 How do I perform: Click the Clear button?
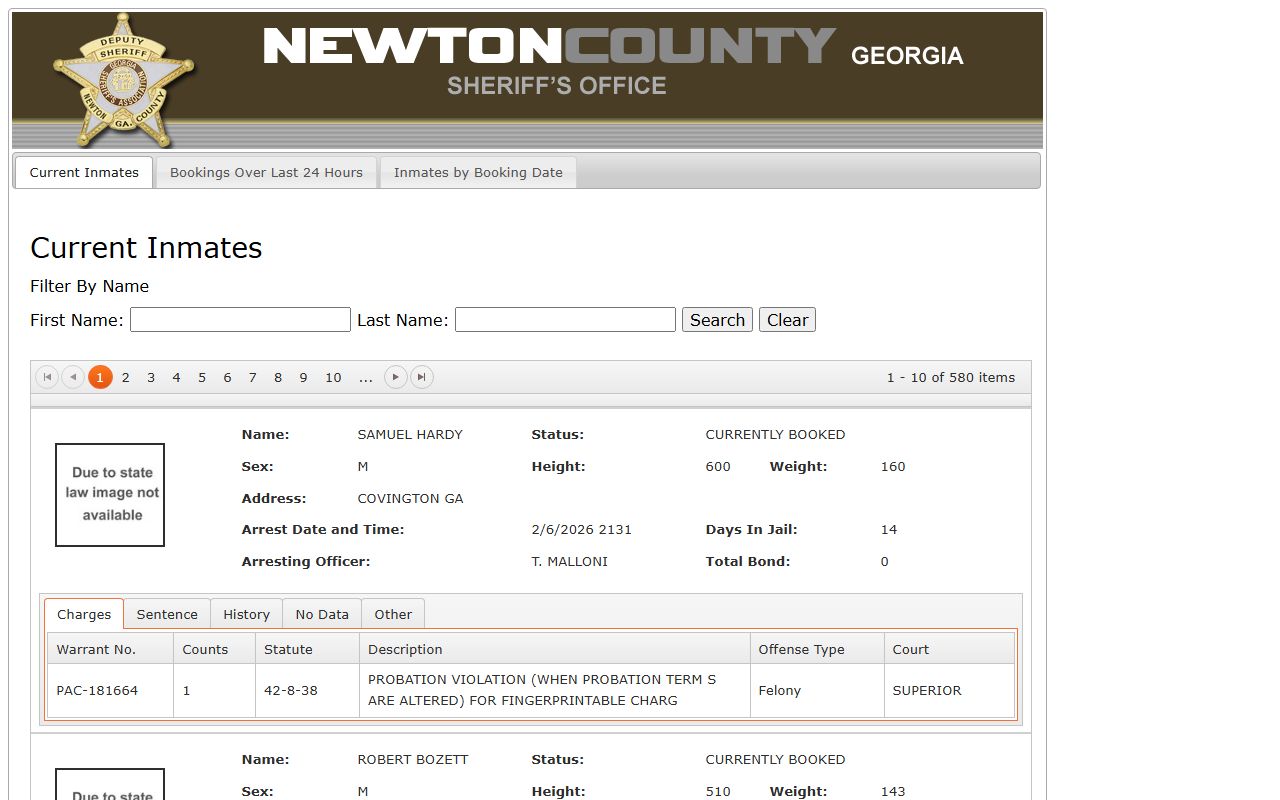click(x=787, y=320)
